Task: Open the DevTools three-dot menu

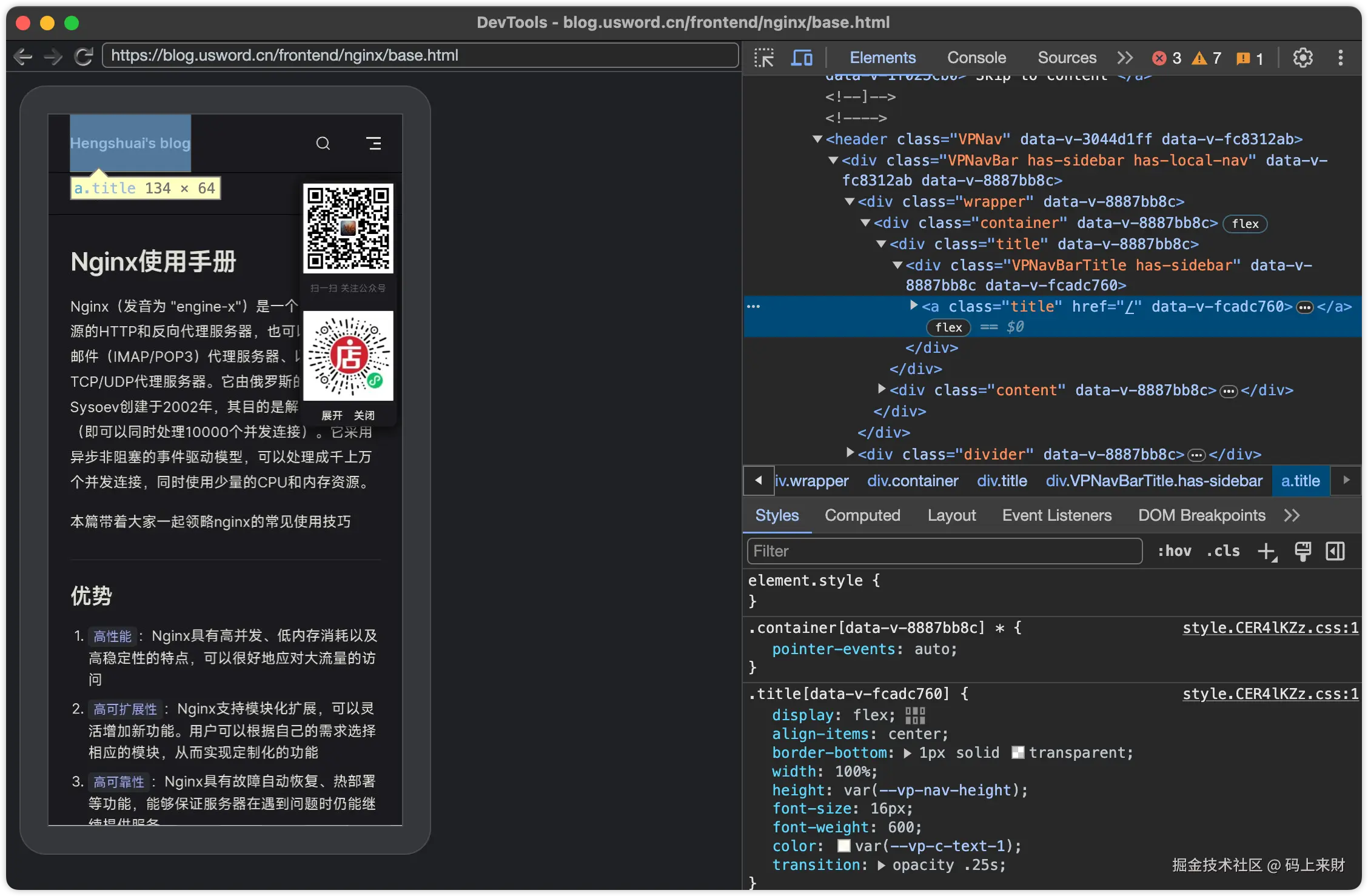Action: click(x=1341, y=58)
